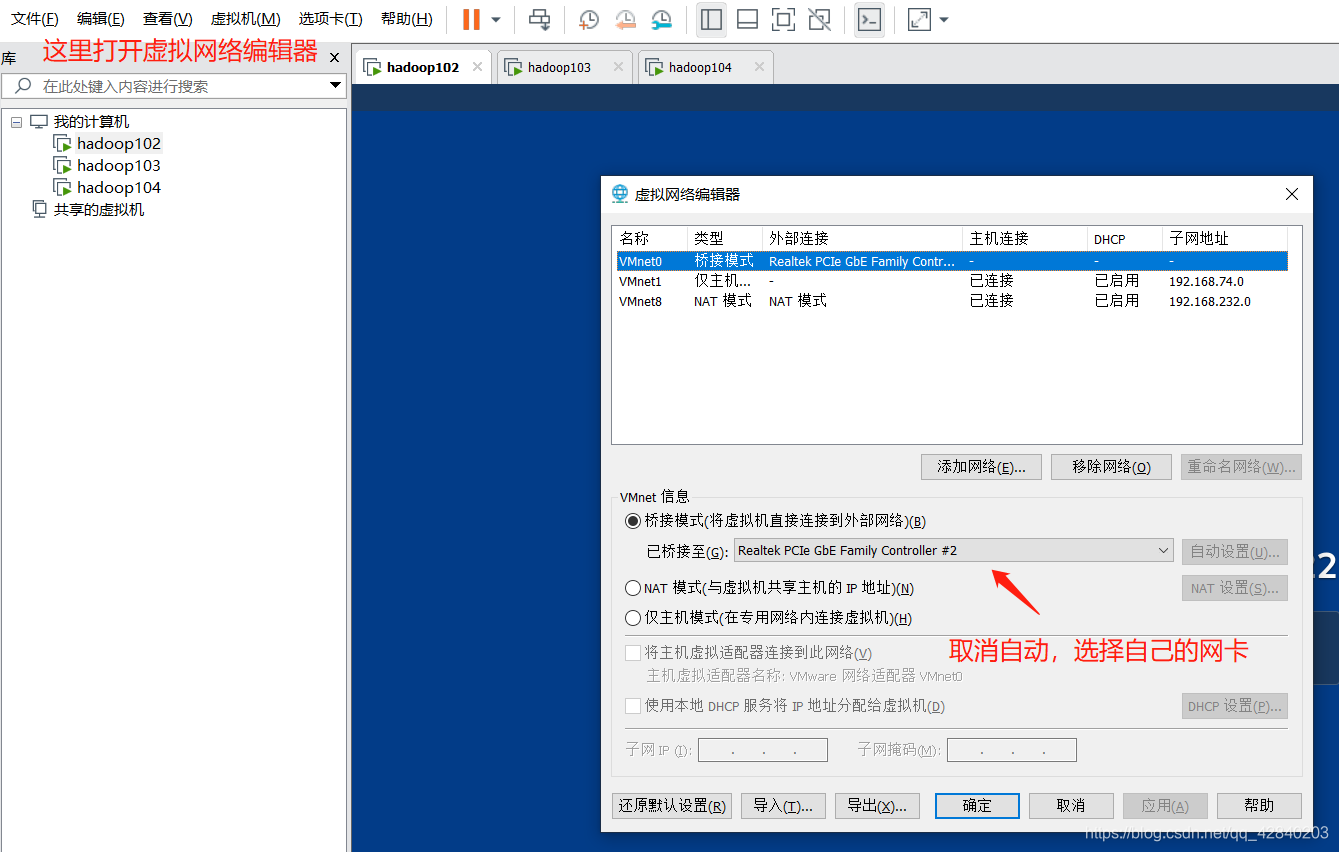The image size is (1339, 852).
Task: Select the 仅主机模式 radio button
Action: point(633,618)
